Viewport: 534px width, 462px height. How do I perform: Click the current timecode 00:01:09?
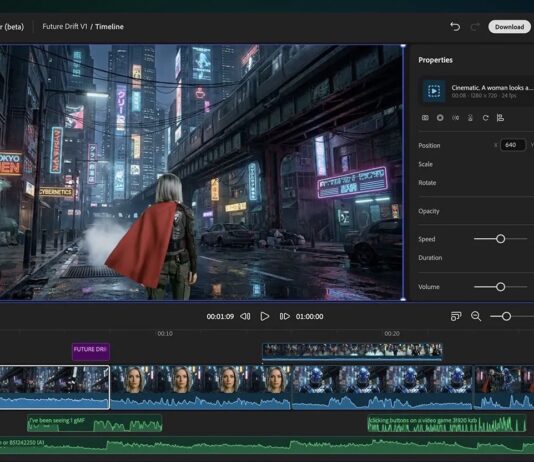click(220, 316)
